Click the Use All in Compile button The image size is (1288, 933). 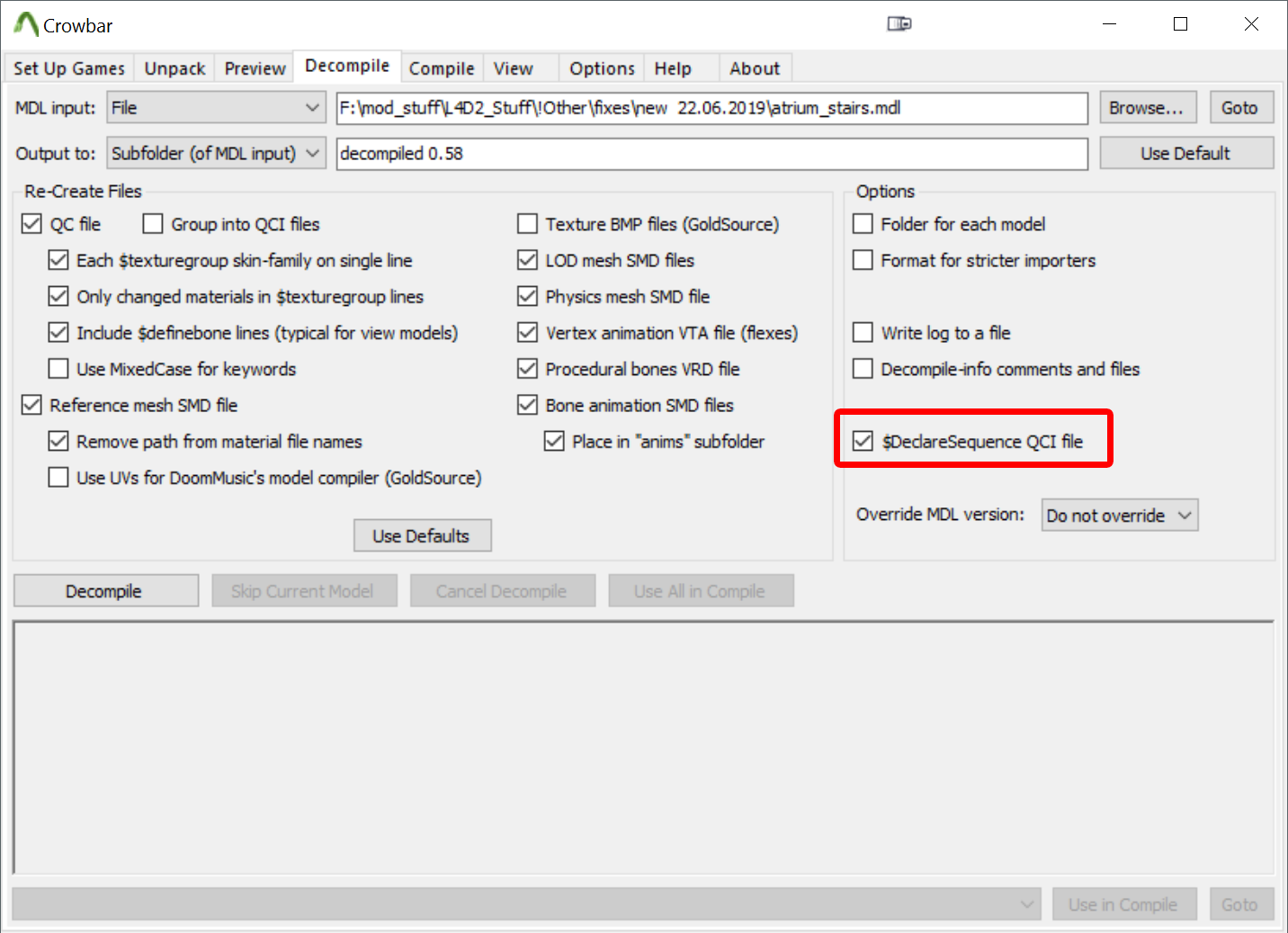tap(700, 591)
